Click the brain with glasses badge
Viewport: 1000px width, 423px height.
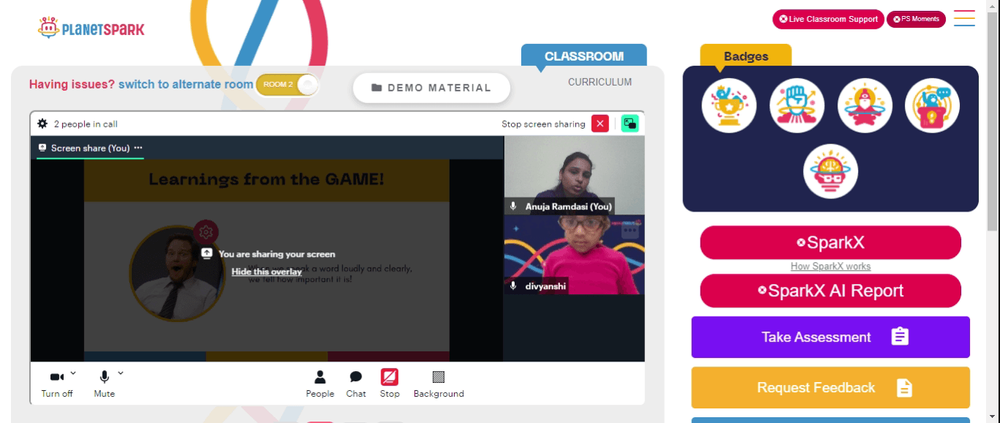830,171
